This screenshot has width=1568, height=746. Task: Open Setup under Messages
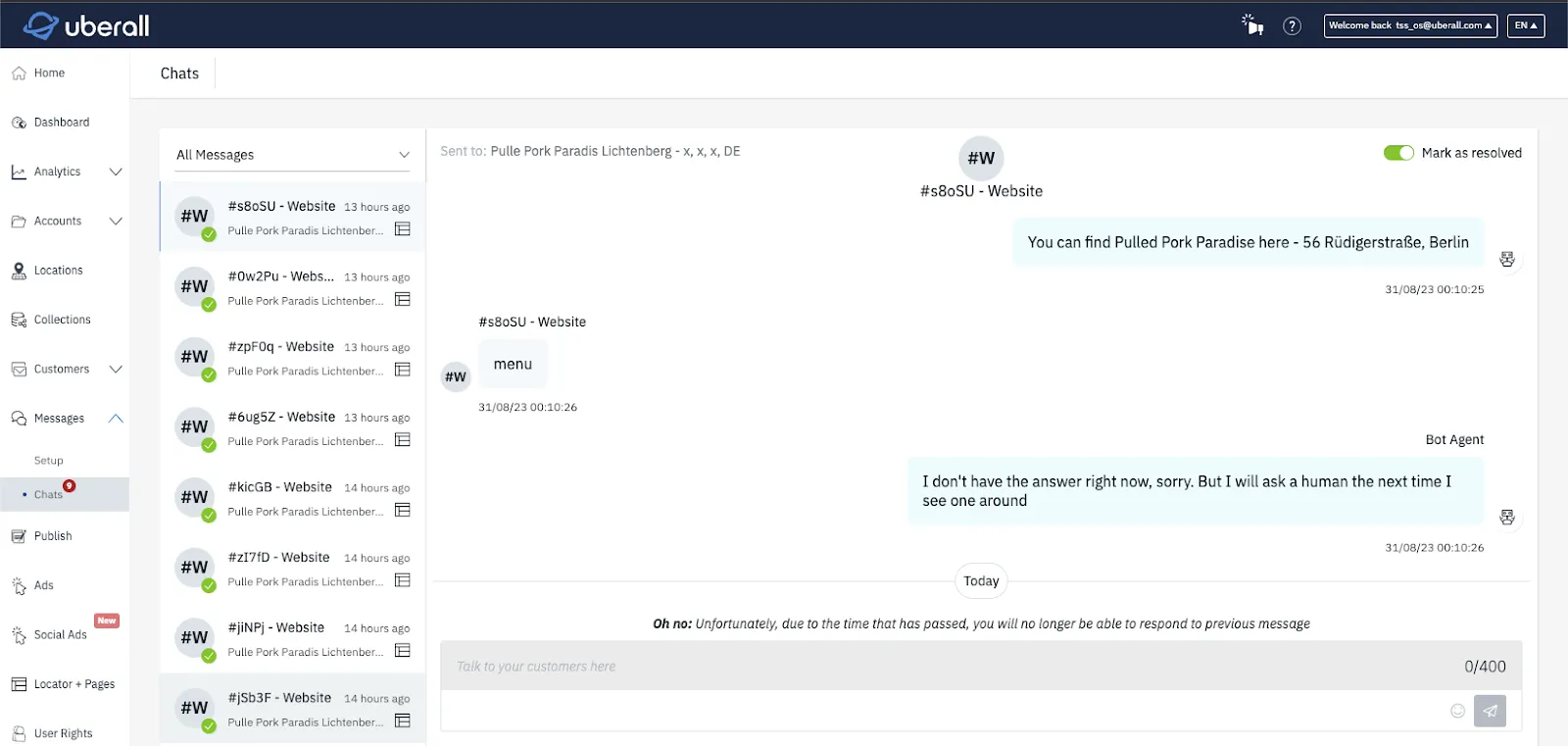tap(49, 461)
